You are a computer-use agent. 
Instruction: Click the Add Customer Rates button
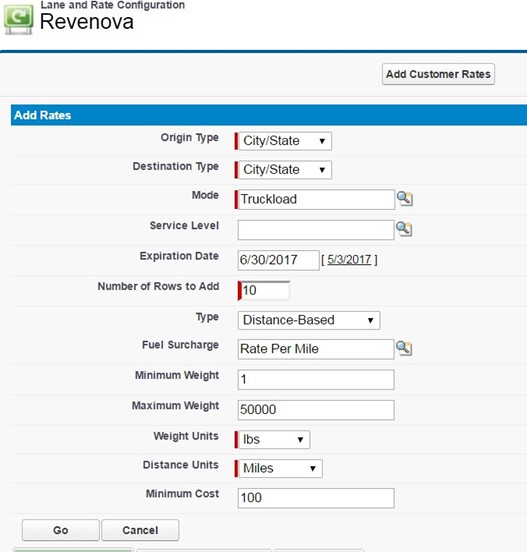(x=438, y=74)
